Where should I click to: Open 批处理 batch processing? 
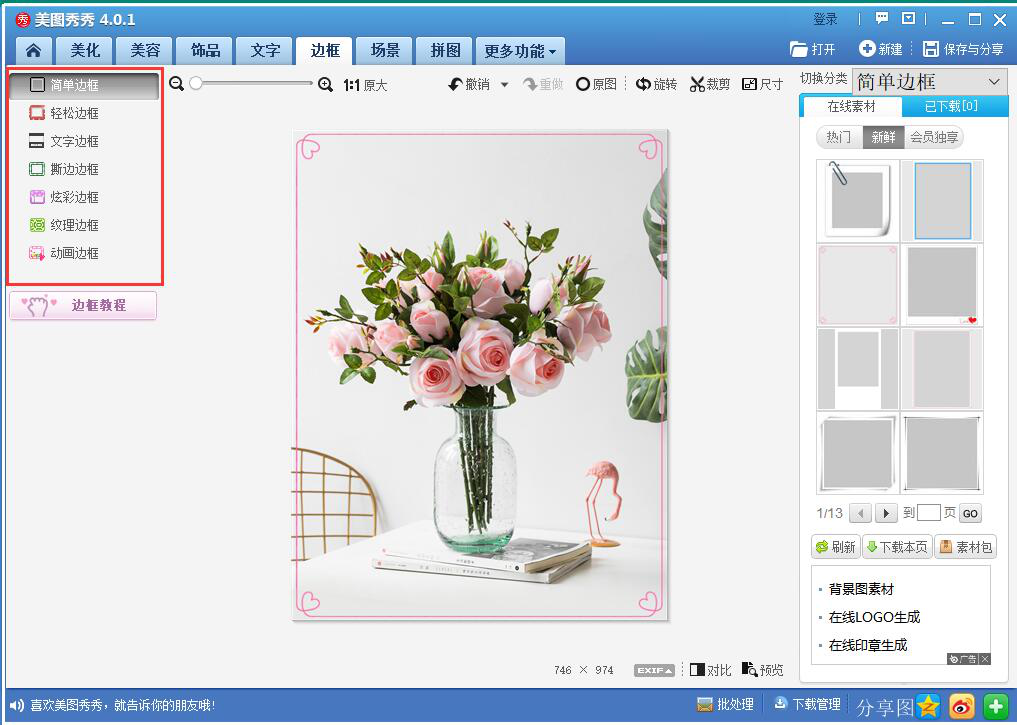coord(725,705)
